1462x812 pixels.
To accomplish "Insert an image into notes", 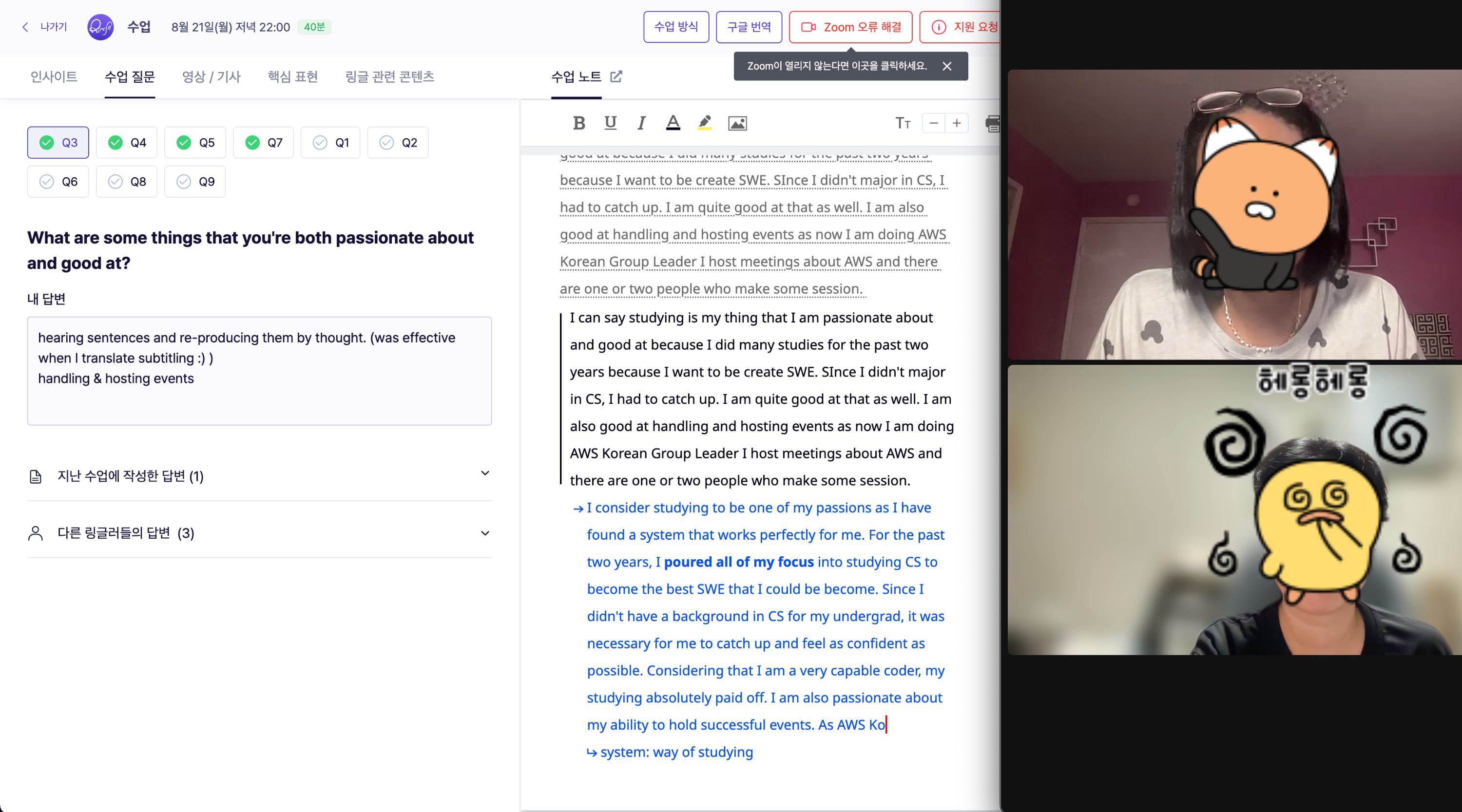I will click(737, 123).
